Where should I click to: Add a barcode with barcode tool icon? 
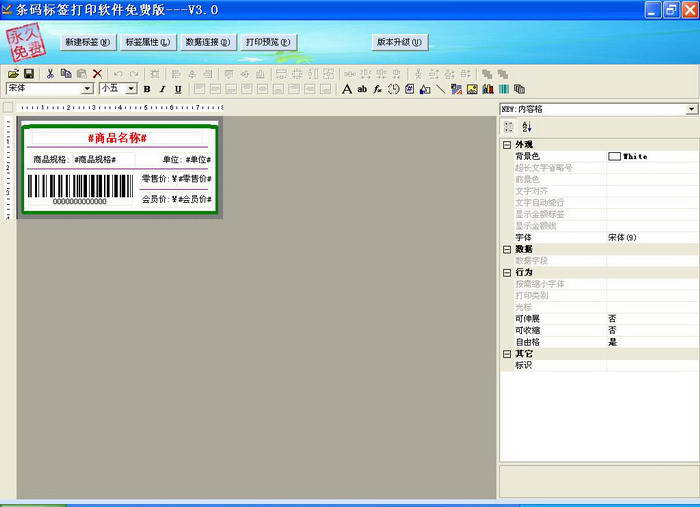504,89
